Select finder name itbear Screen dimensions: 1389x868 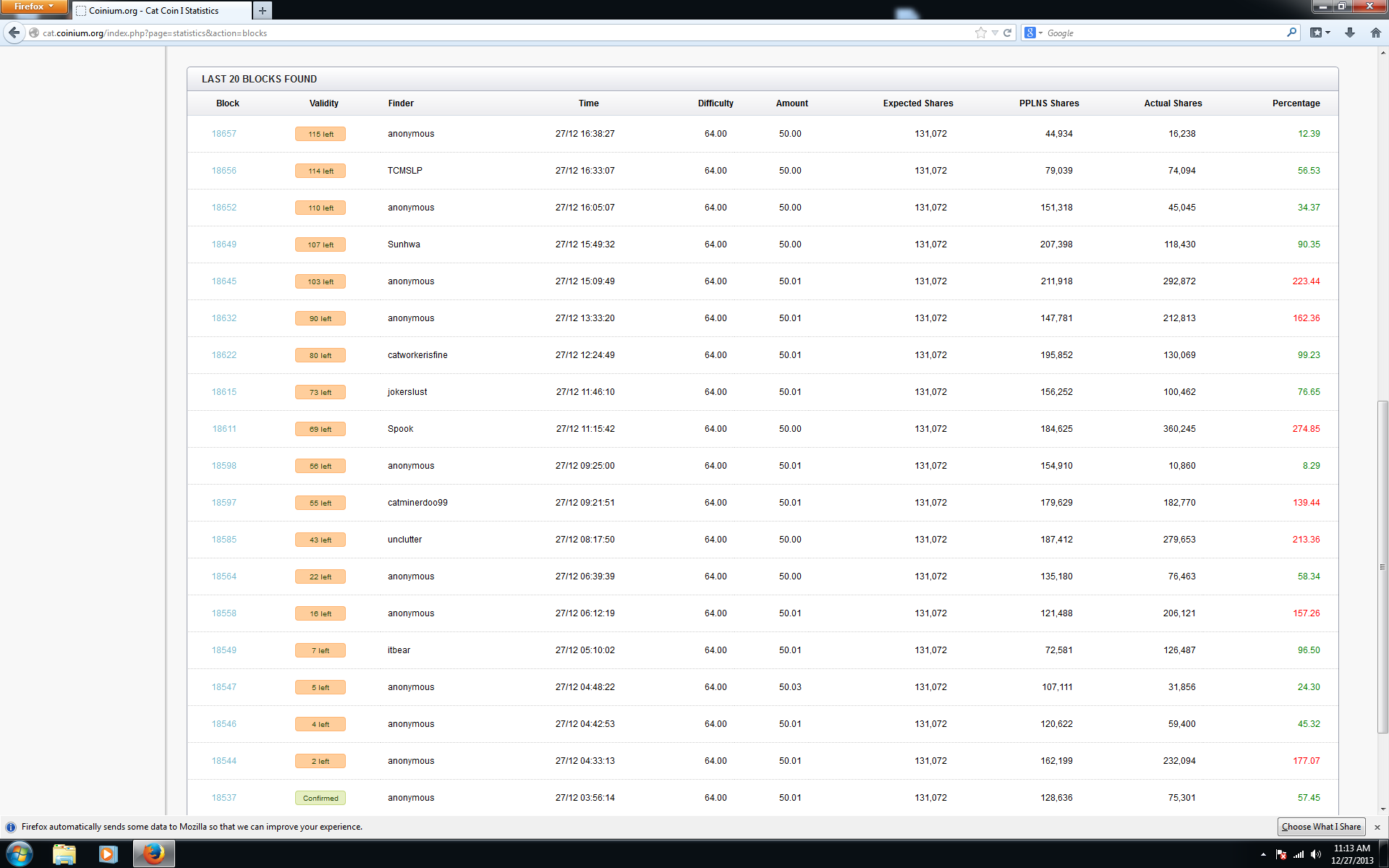399,650
